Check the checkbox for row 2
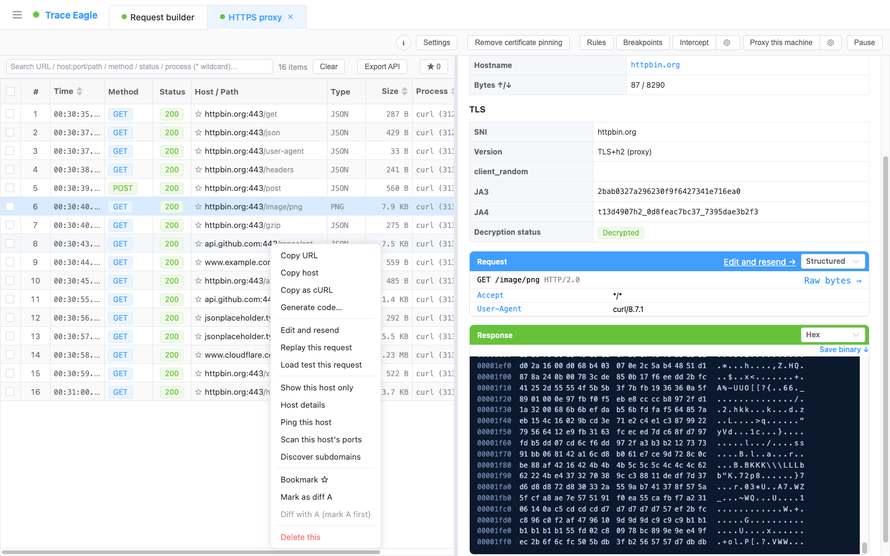 tap(10, 133)
